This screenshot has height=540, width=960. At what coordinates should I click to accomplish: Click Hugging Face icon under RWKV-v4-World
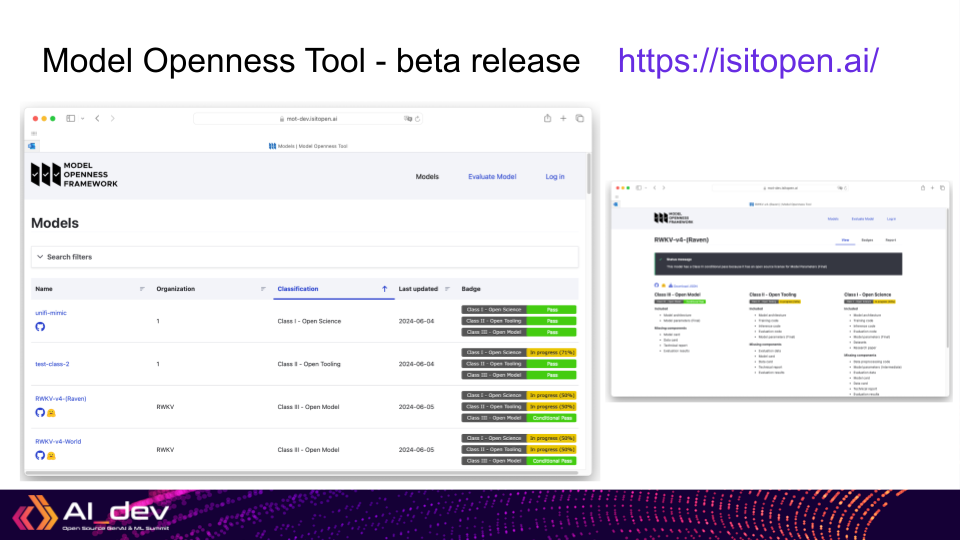coord(51,455)
